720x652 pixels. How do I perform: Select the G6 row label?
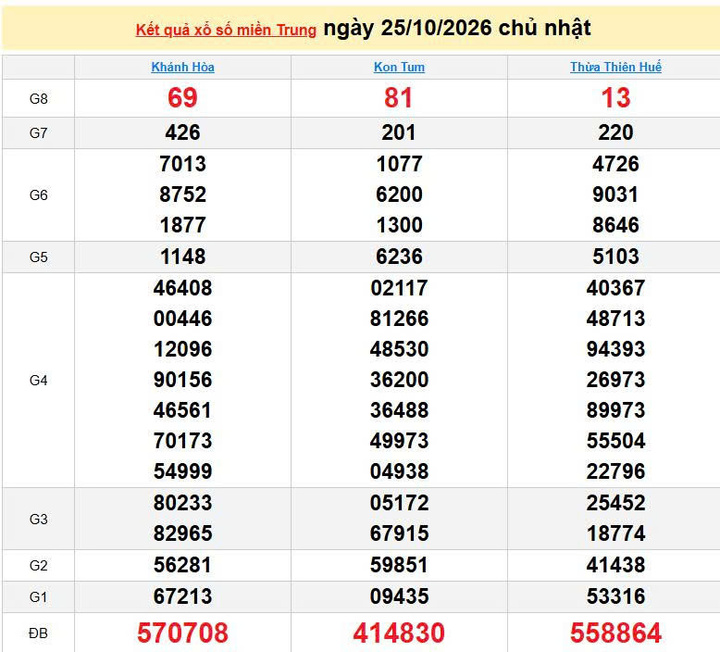click(x=39, y=195)
